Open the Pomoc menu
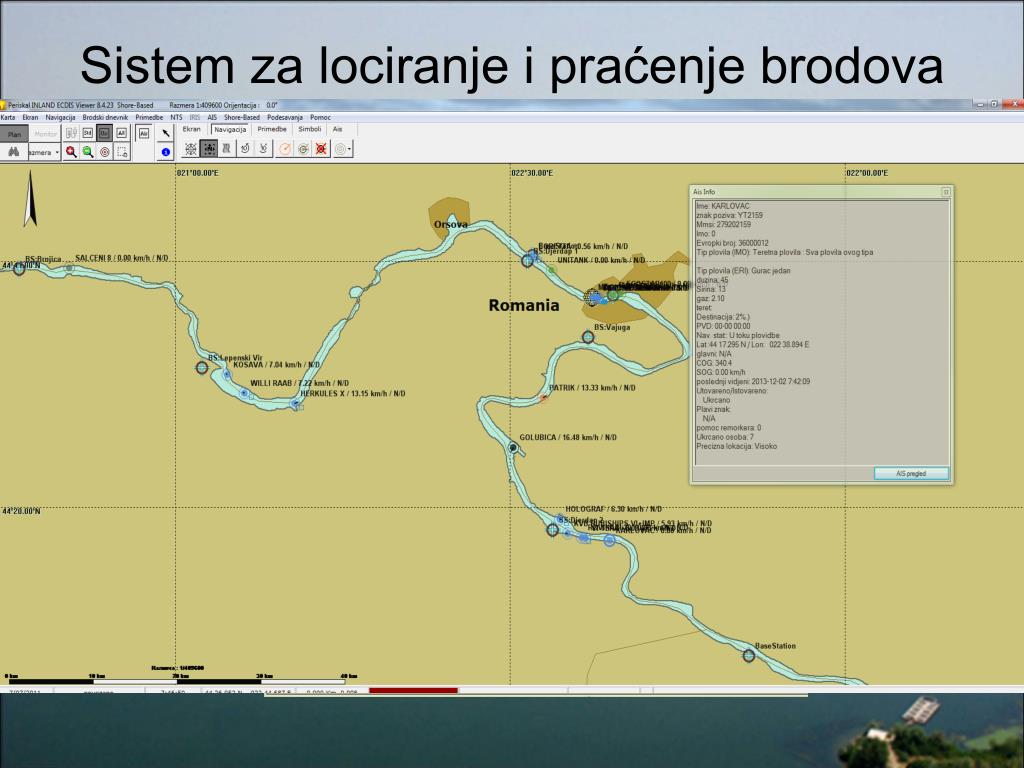The image size is (1024, 768). pyautogui.click(x=320, y=118)
